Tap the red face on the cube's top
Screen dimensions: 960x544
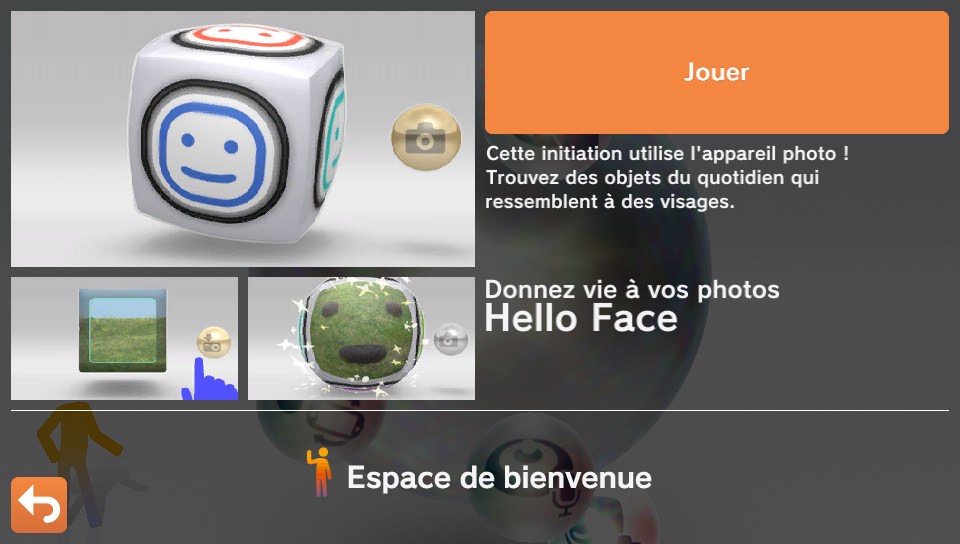[x=246, y=37]
